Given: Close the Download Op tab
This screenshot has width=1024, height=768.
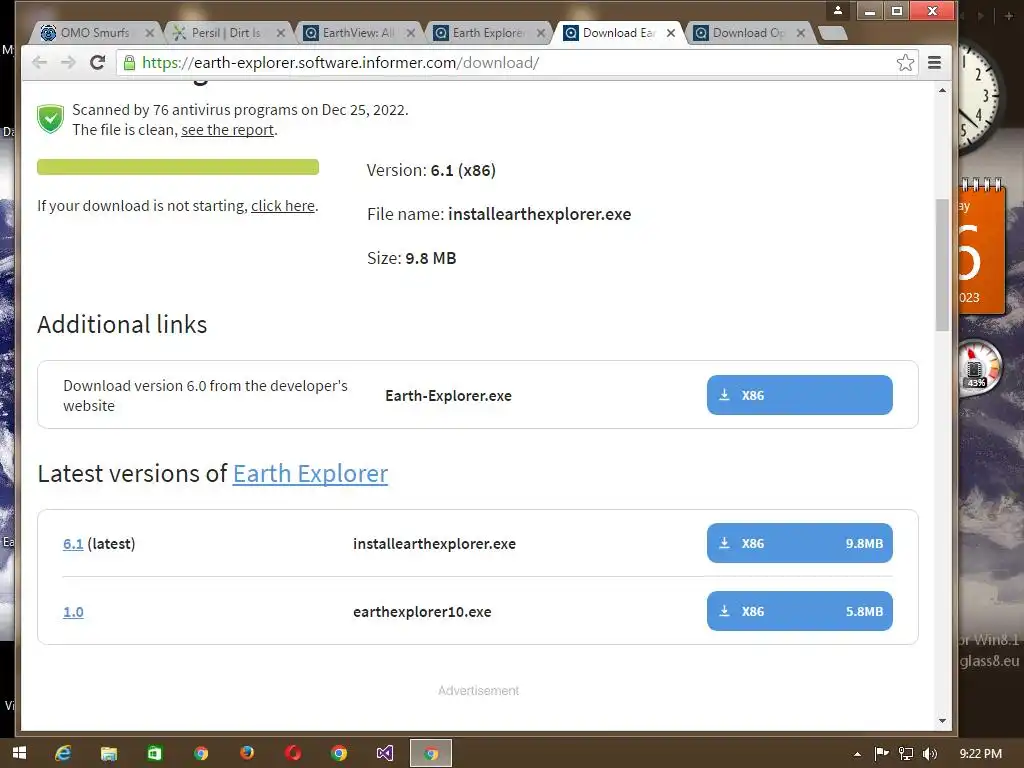Looking at the screenshot, I should 801,33.
